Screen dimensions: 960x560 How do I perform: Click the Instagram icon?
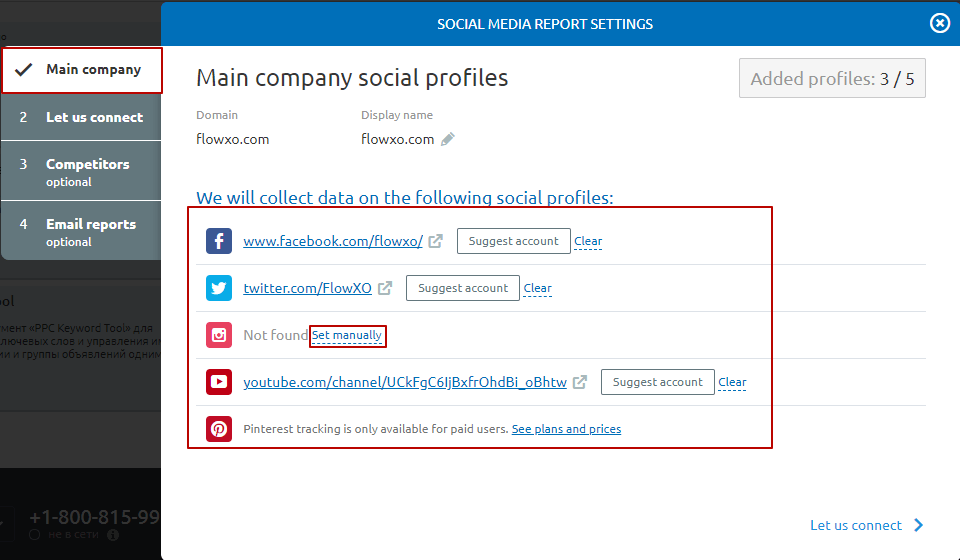219,335
